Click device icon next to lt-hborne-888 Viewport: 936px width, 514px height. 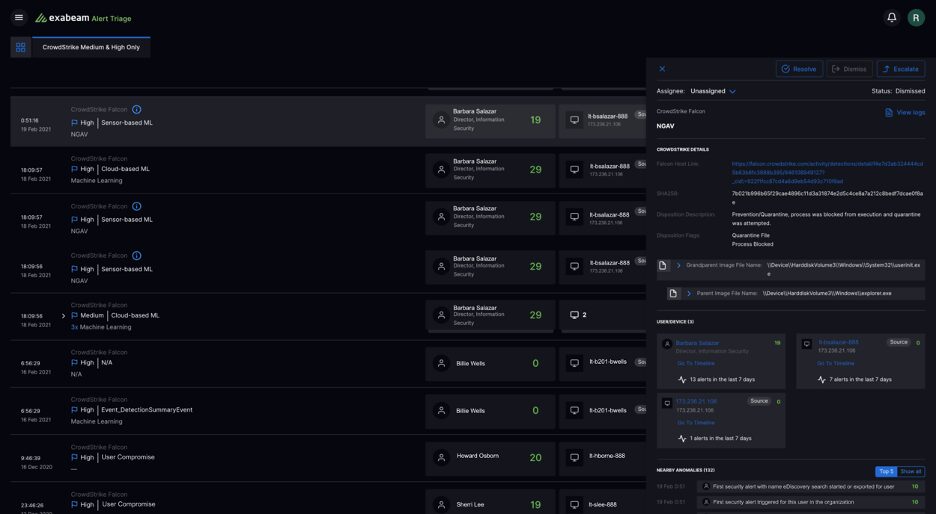tap(574, 457)
